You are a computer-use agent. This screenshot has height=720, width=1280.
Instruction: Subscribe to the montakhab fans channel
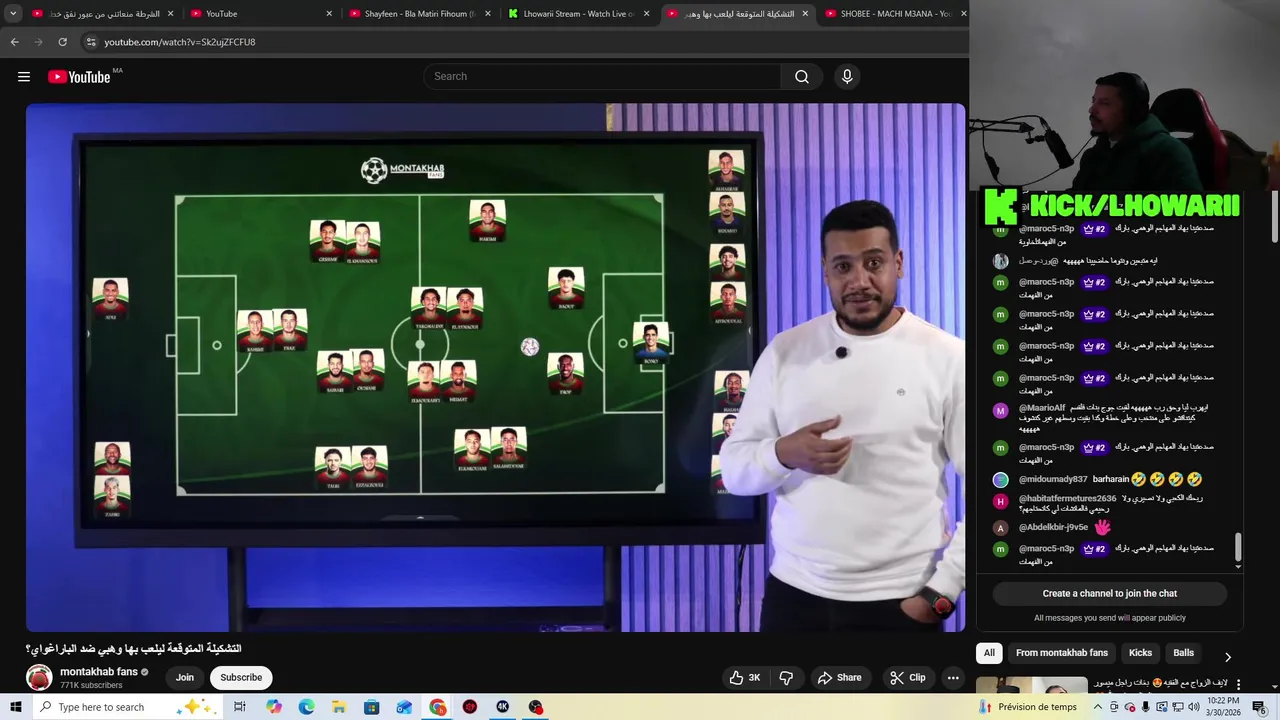pos(241,678)
